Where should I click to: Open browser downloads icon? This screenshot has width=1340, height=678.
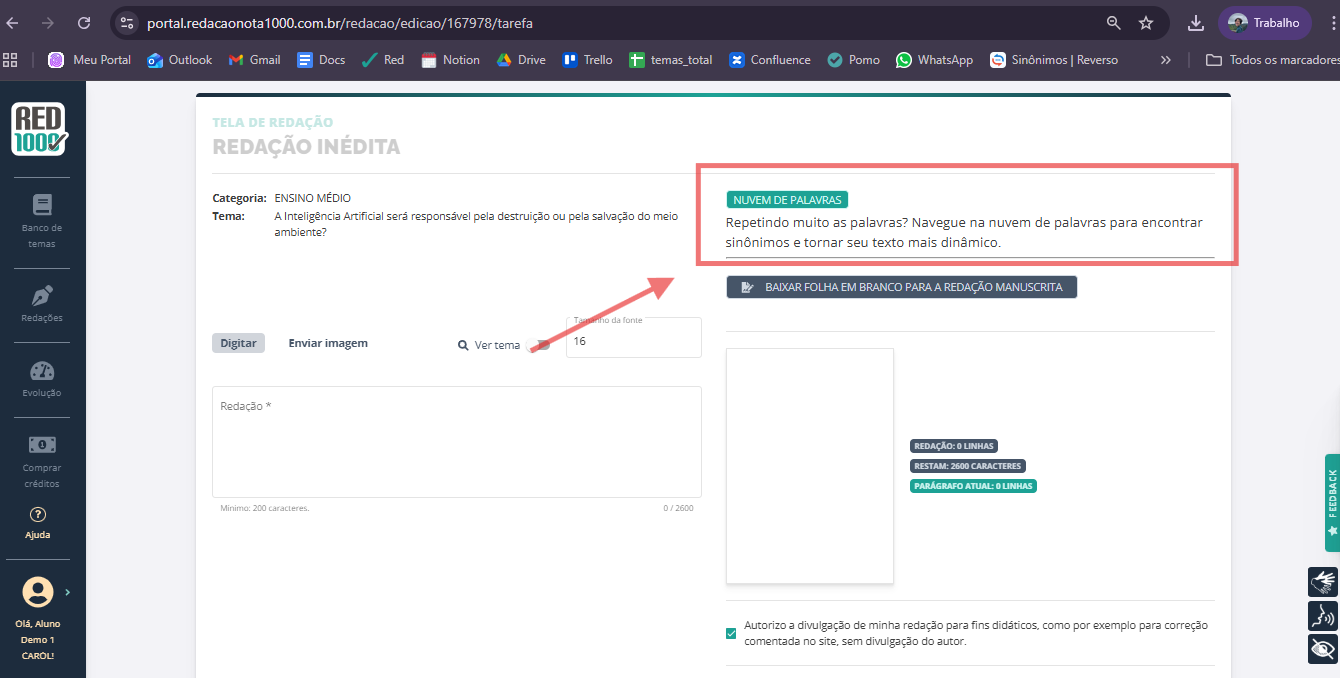[x=1195, y=22]
